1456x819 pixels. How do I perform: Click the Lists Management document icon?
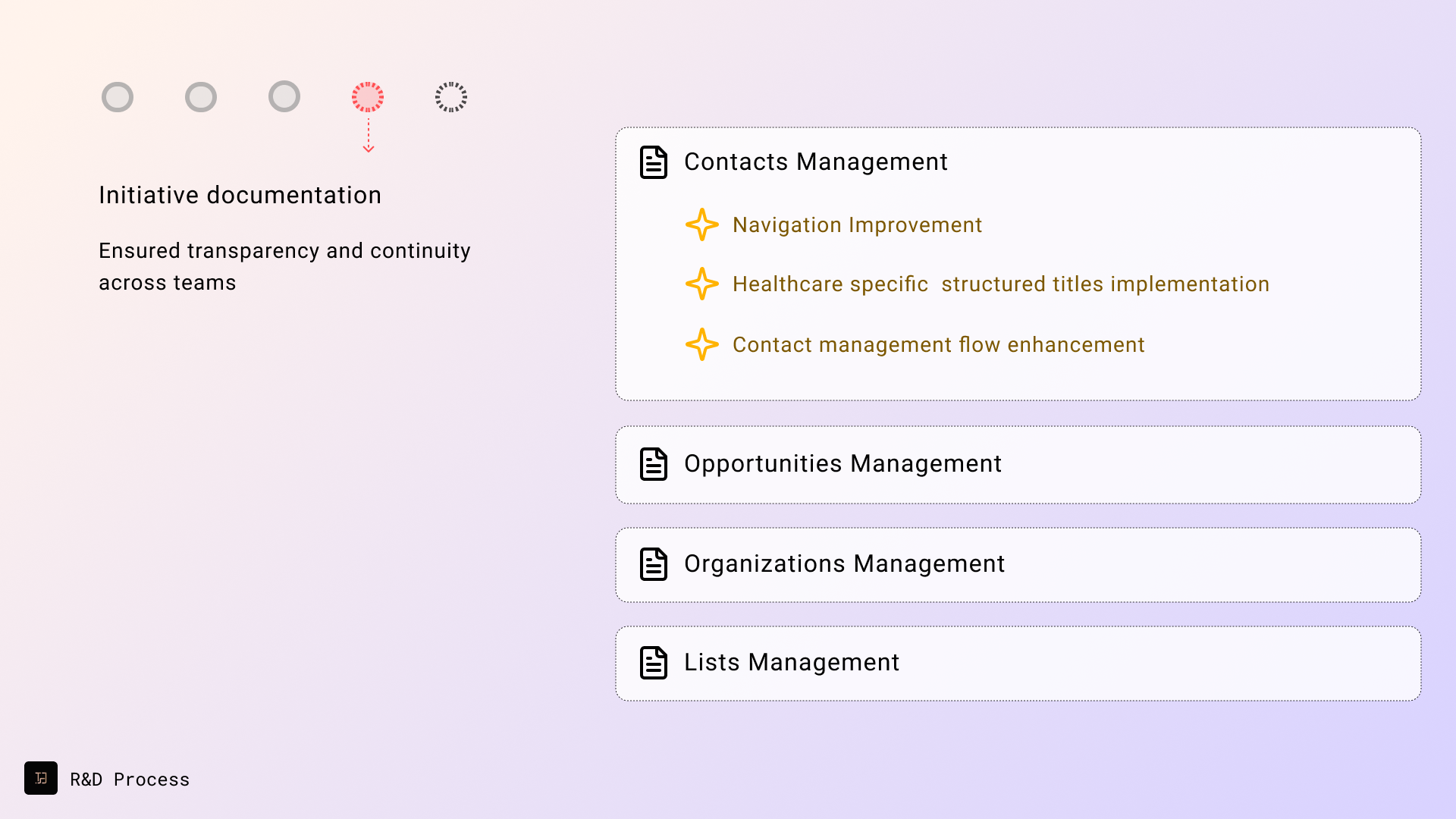[x=653, y=663]
